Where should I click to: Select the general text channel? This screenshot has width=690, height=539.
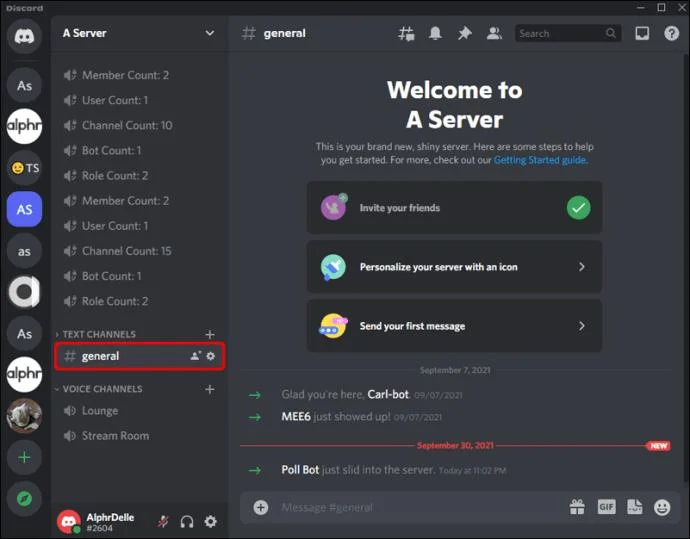point(140,356)
